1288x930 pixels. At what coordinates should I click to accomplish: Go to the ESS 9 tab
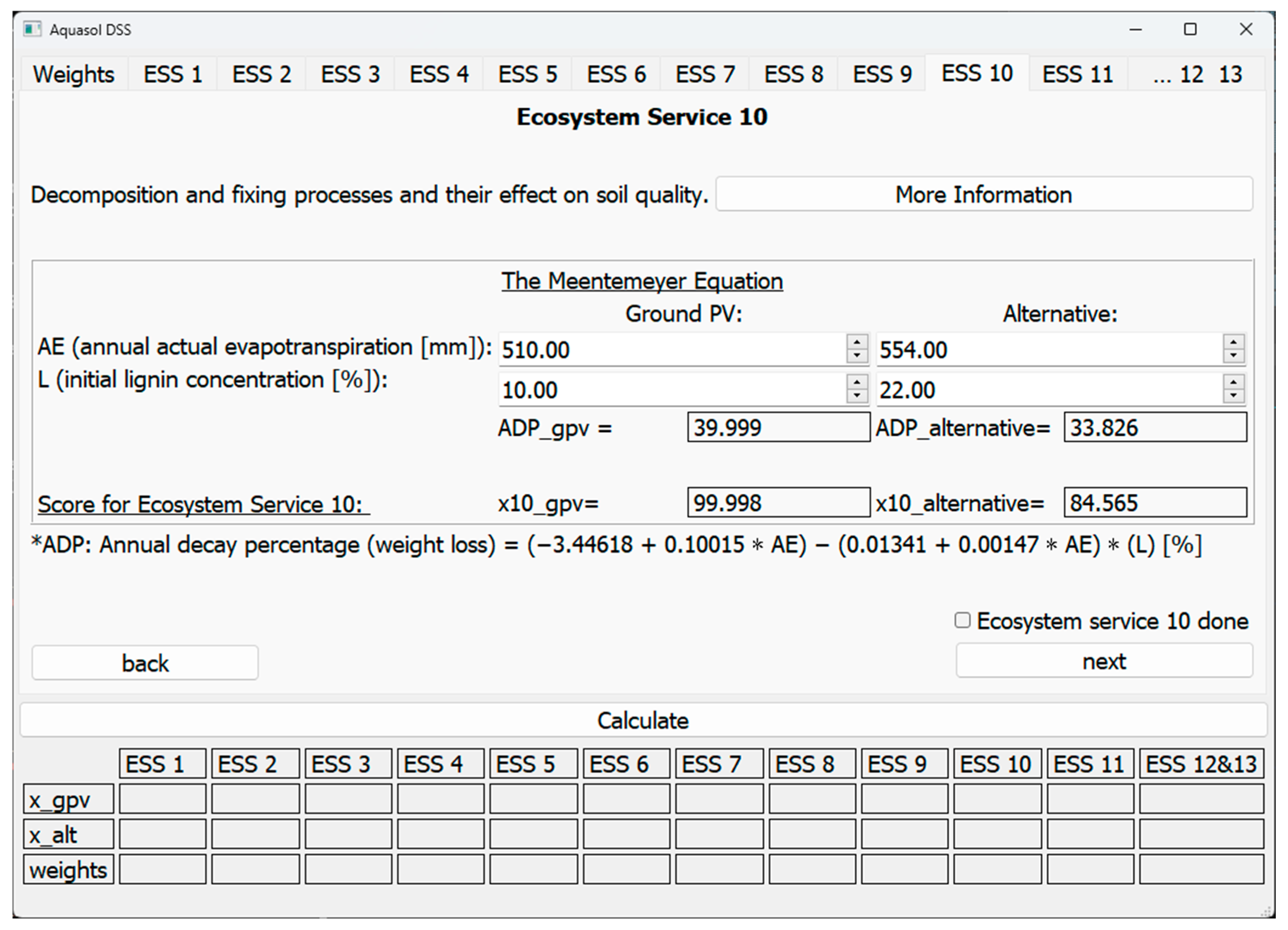[882, 74]
